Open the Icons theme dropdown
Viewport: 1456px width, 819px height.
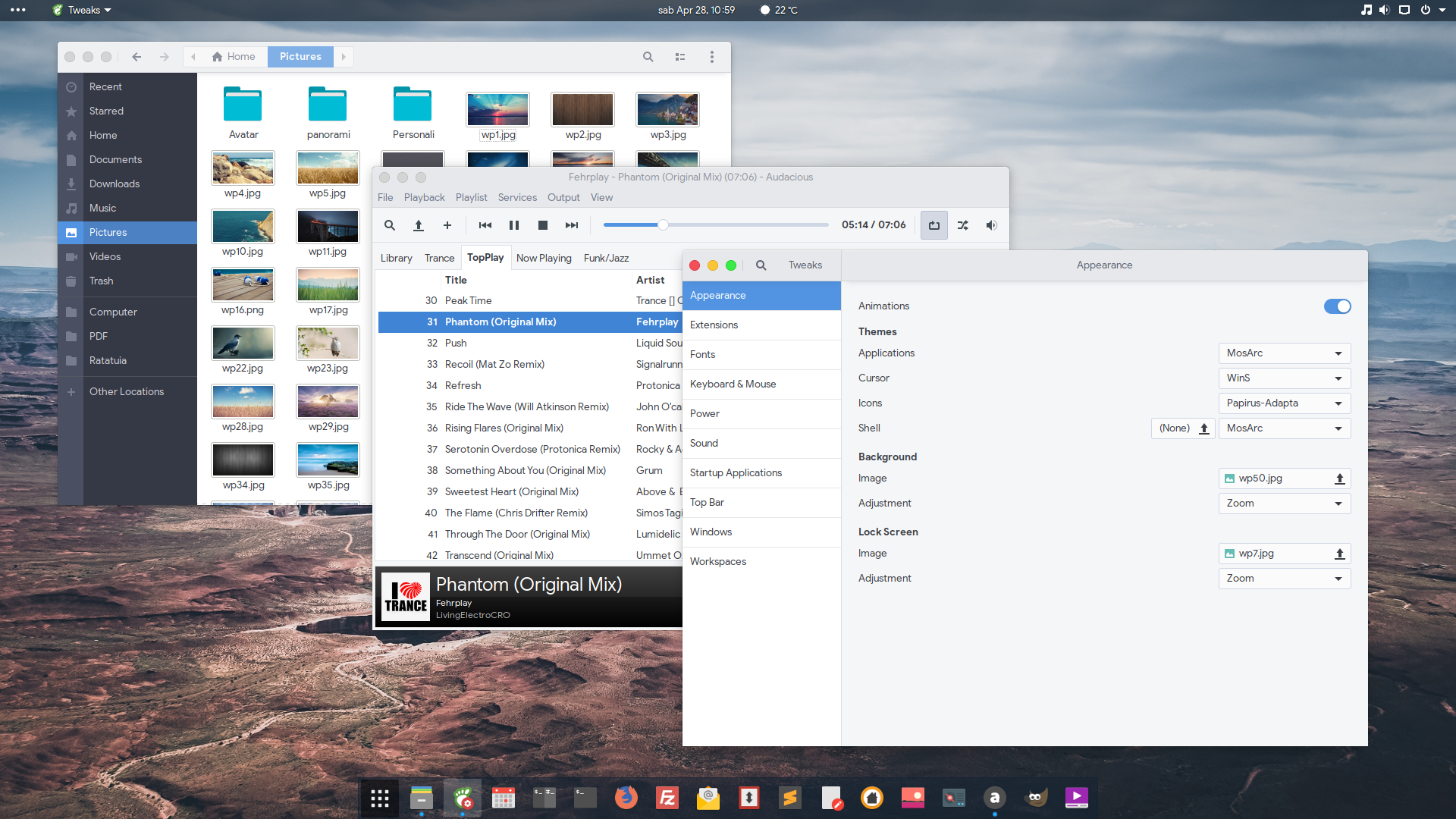click(x=1285, y=403)
